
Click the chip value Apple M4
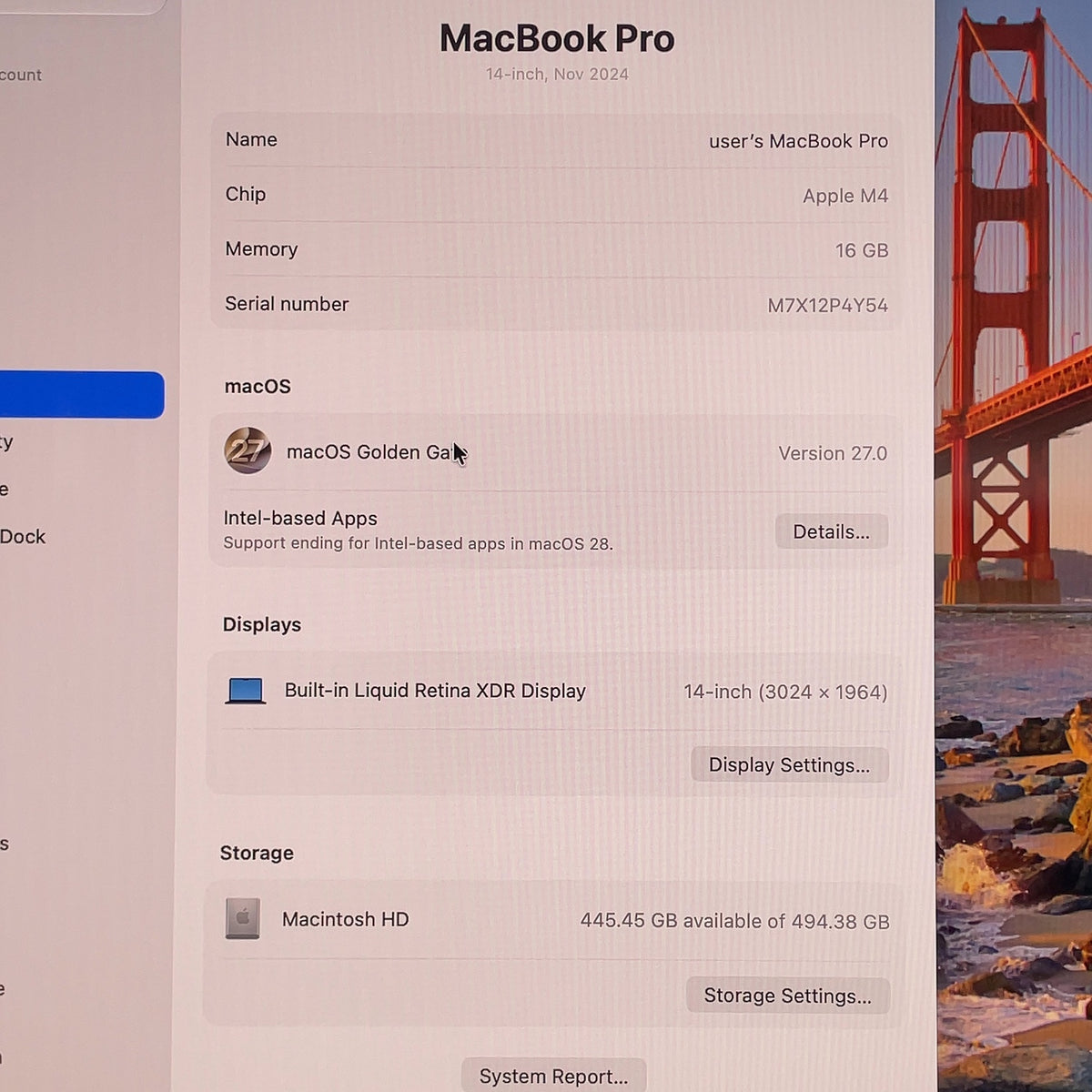(845, 196)
